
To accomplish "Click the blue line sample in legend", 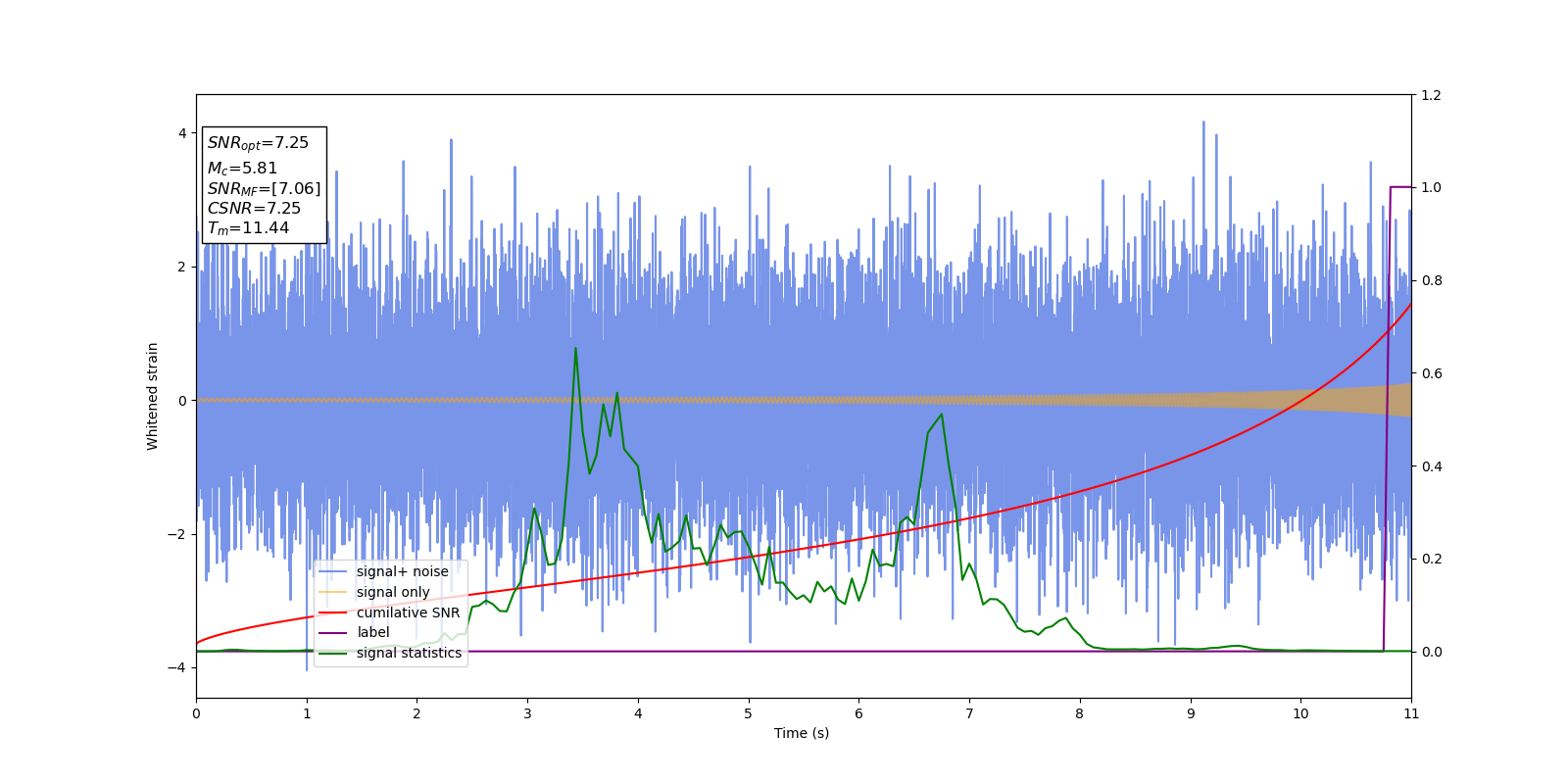I will (x=333, y=571).
